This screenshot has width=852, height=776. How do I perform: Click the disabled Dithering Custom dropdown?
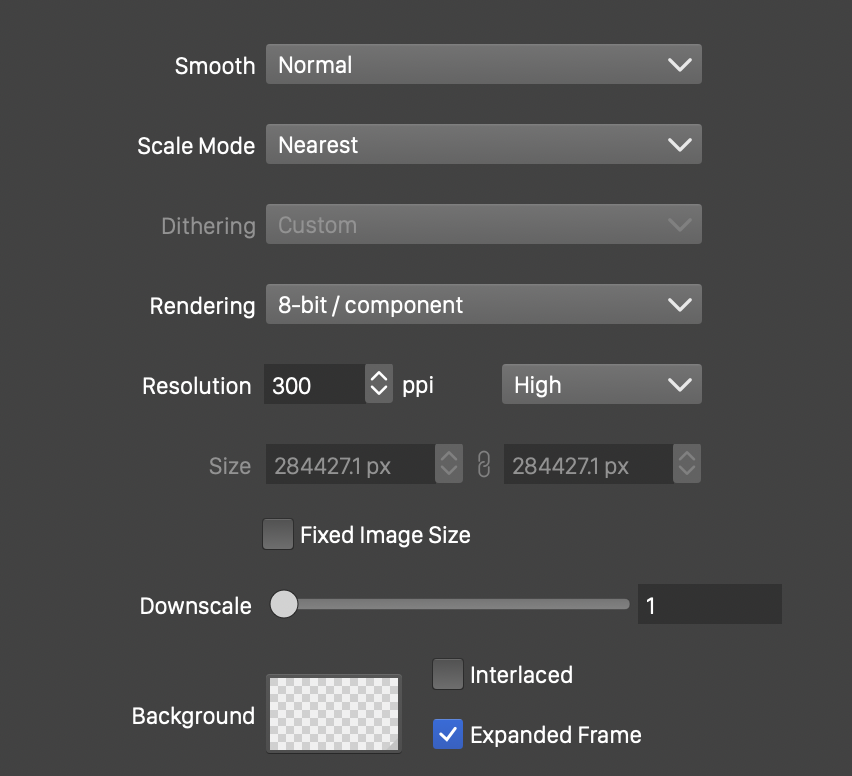pyautogui.click(x=482, y=225)
